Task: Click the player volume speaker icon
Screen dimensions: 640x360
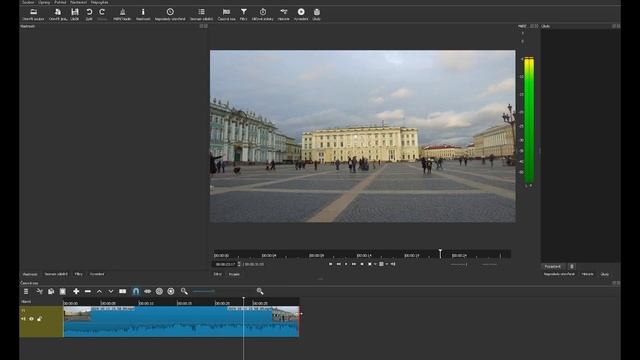Action: point(393,264)
